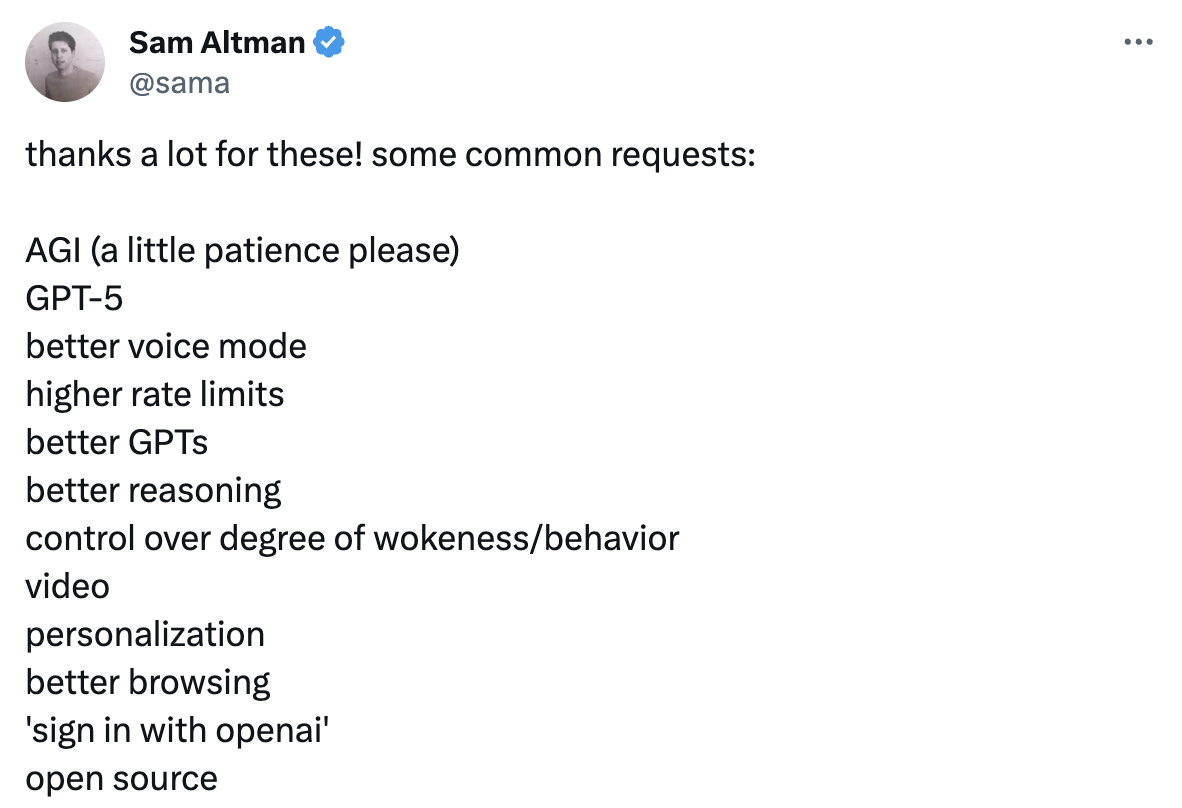Click the 'sign in with openai' line

[177, 730]
